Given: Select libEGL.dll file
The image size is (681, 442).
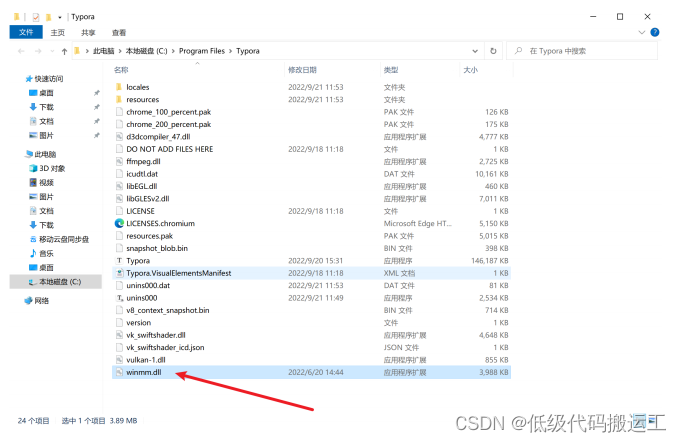Looking at the screenshot, I should [142, 186].
